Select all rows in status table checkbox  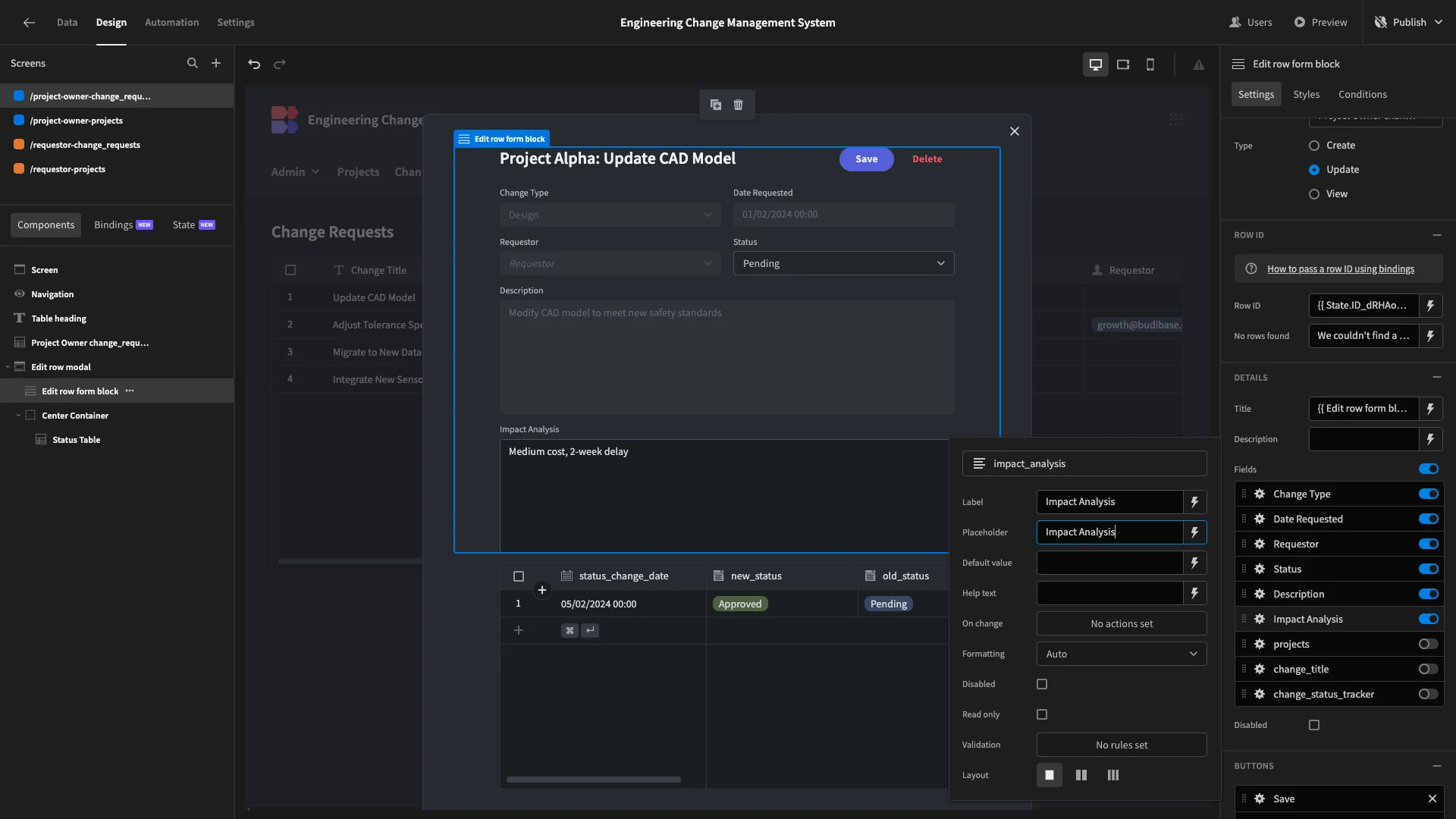click(519, 576)
